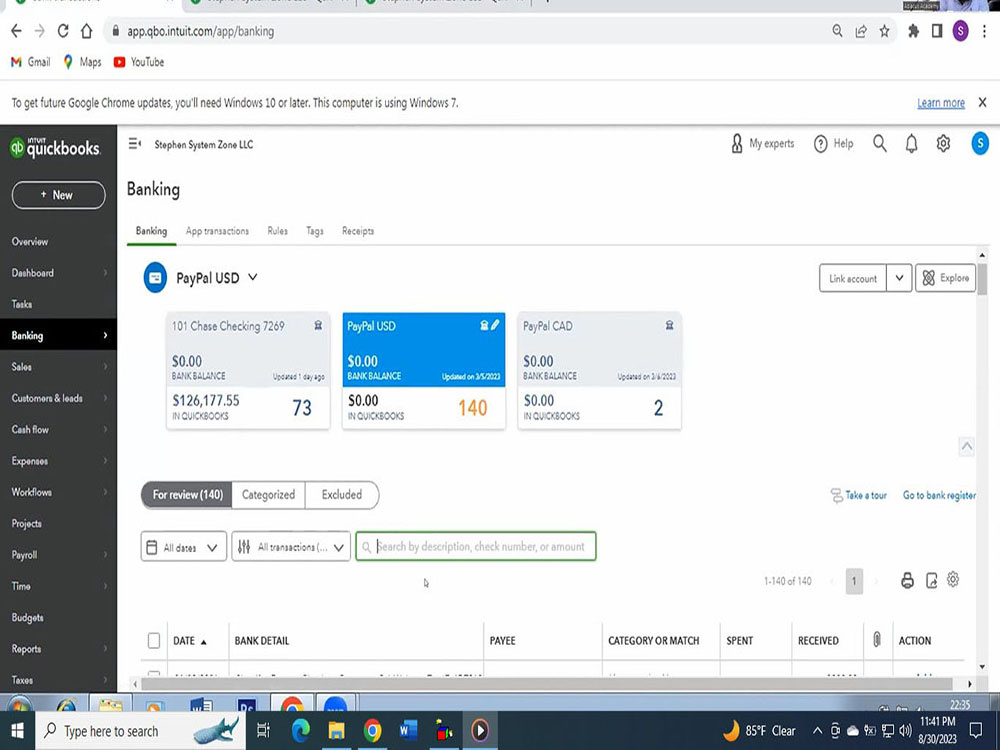Open the App transactions tab

click(x=216, y=230)
